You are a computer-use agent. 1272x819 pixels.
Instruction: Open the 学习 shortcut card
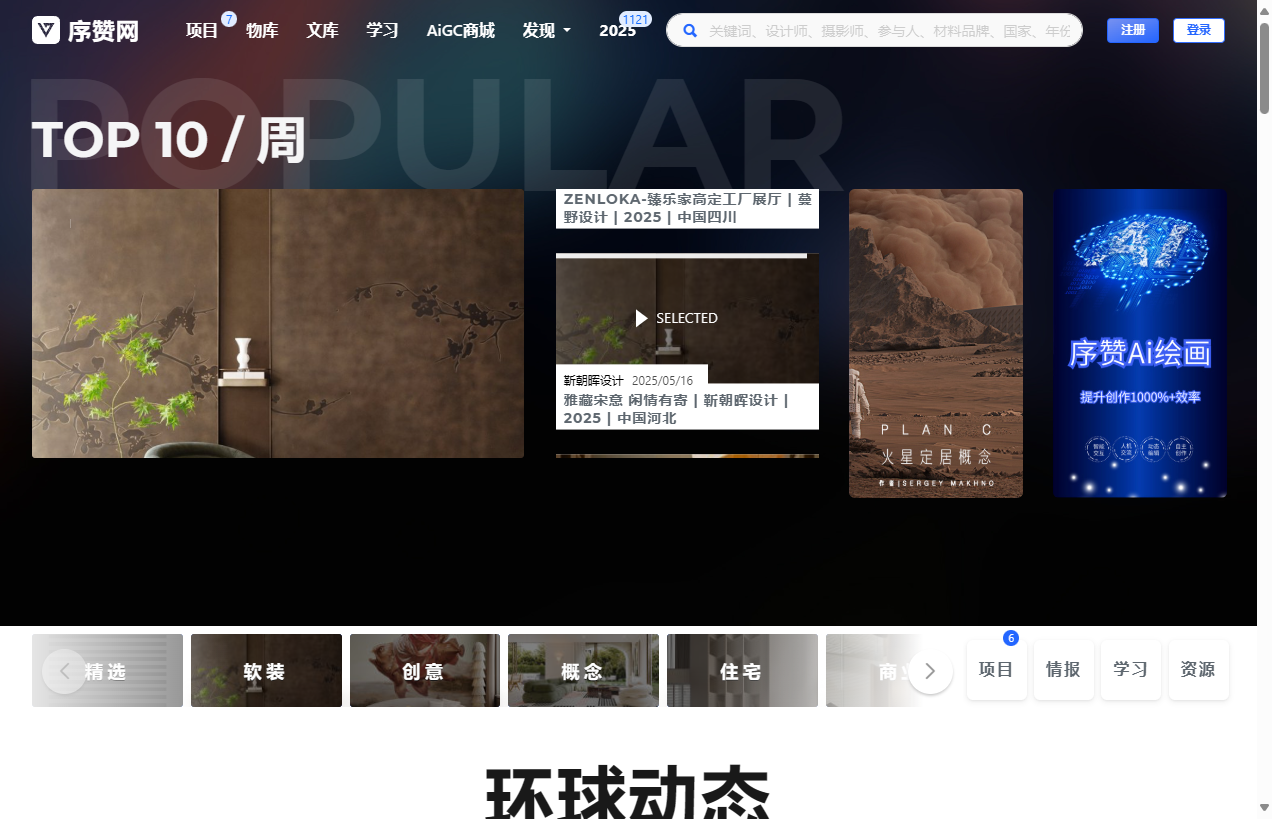pyautogui.click(x=1130, y=670)
